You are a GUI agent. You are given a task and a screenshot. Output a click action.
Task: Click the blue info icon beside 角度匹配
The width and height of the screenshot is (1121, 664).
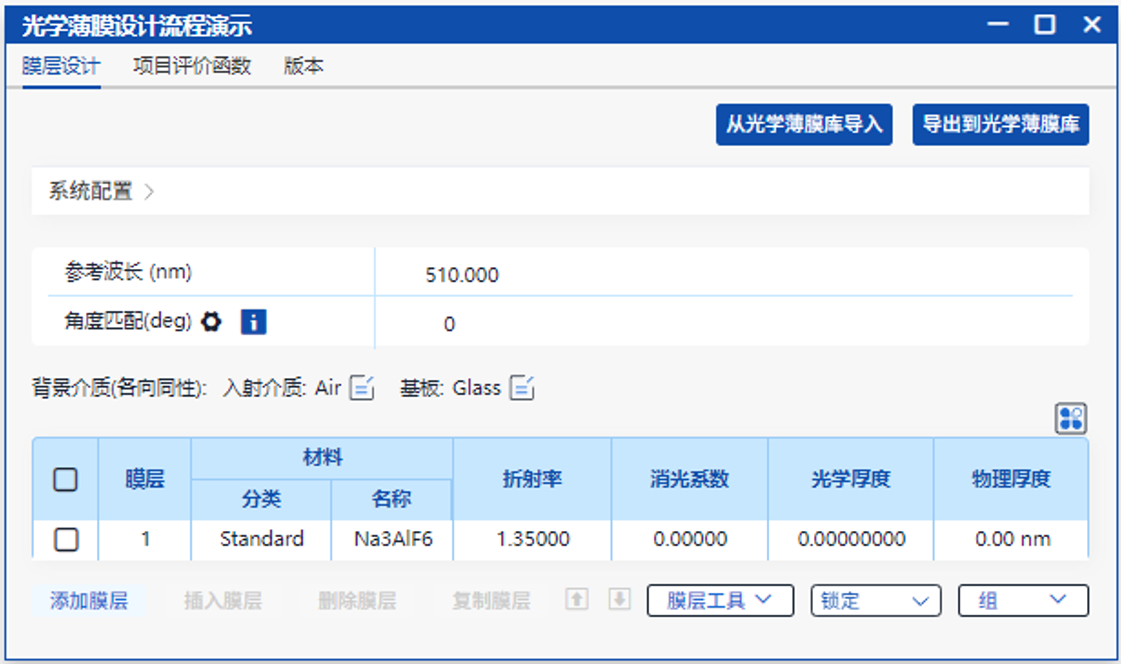point(253,322)
